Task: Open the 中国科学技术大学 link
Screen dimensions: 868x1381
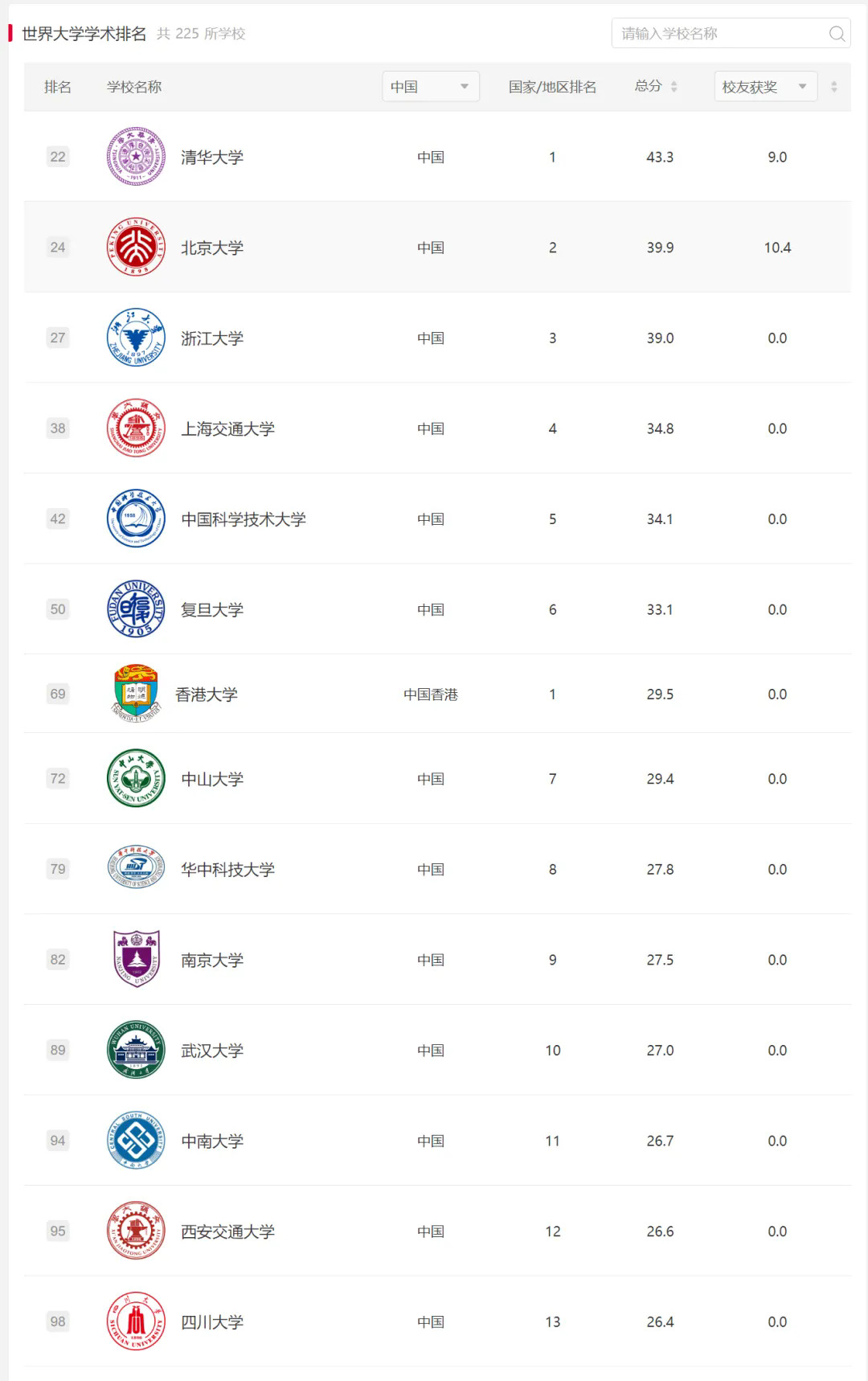Action: 244,519
